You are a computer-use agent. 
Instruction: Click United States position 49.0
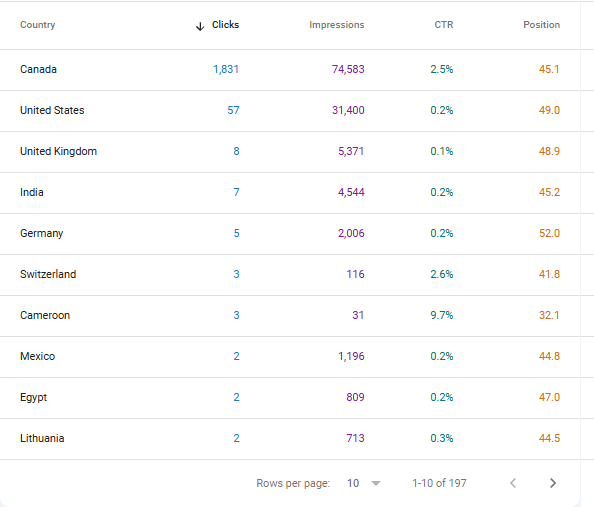[549, 110]
